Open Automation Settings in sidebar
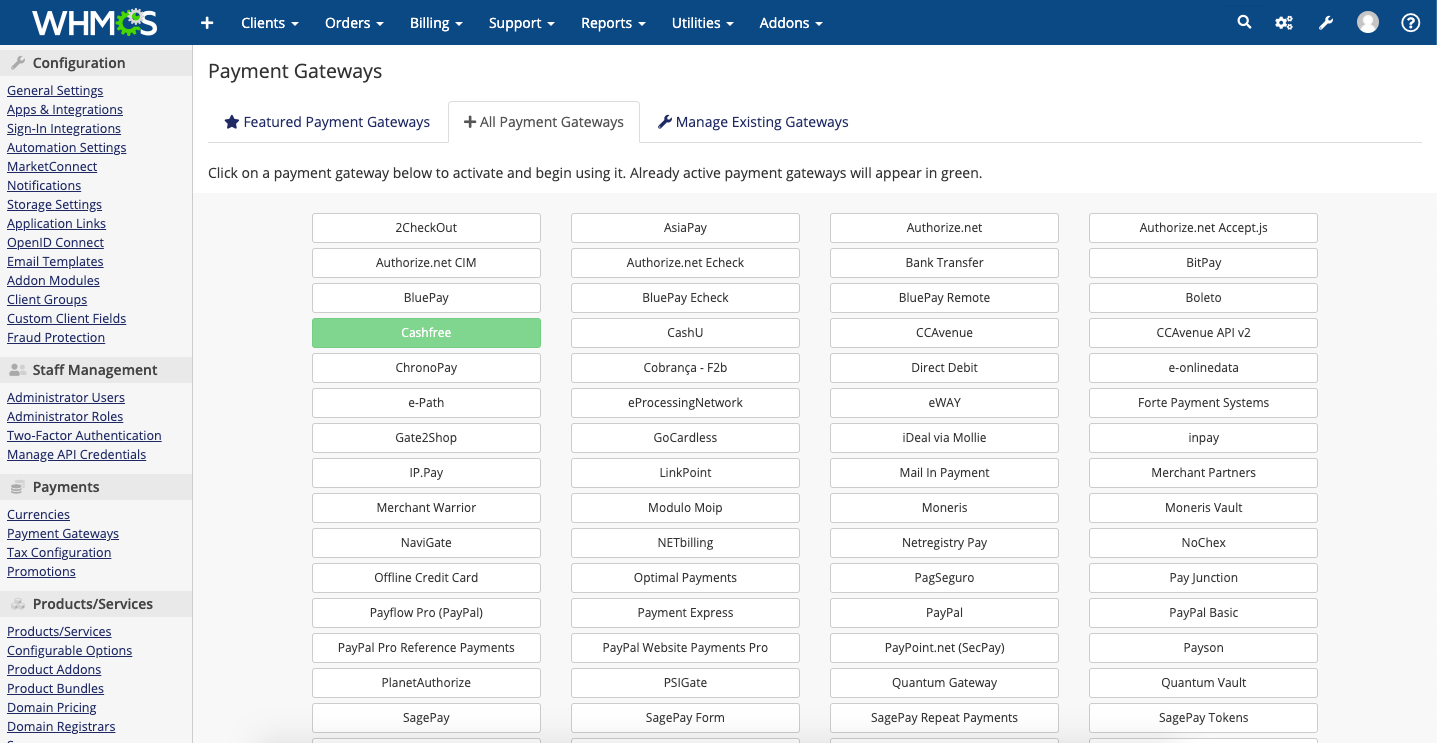Screen dimensions: 1437x743 [67, 147]
